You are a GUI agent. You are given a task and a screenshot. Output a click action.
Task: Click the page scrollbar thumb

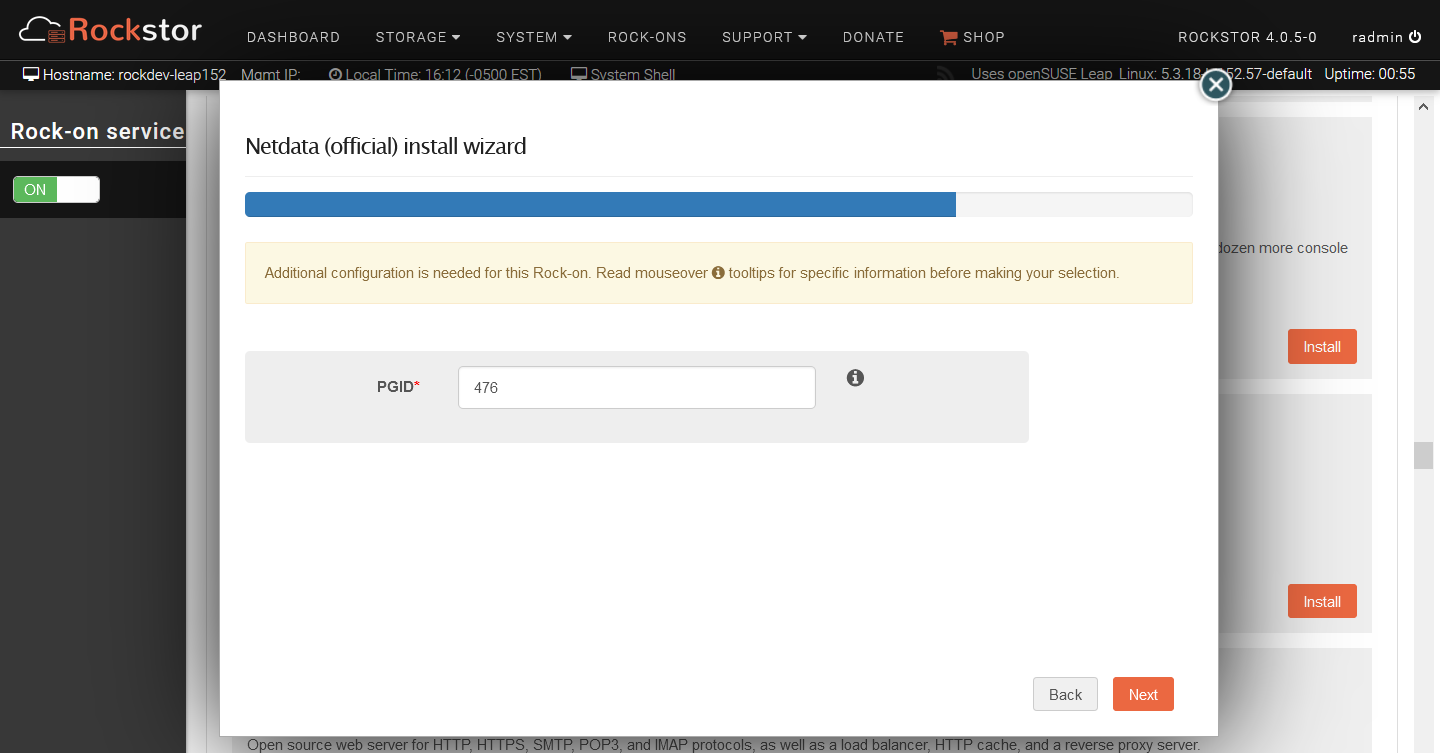pyautogui.click(x=1423, y=455)
